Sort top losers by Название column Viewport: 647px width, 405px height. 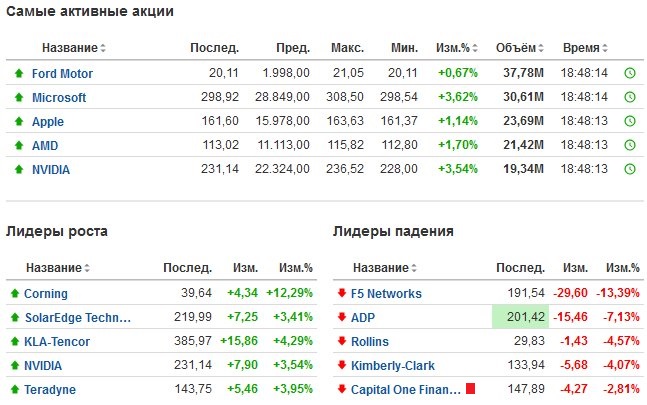pos(385,268)
